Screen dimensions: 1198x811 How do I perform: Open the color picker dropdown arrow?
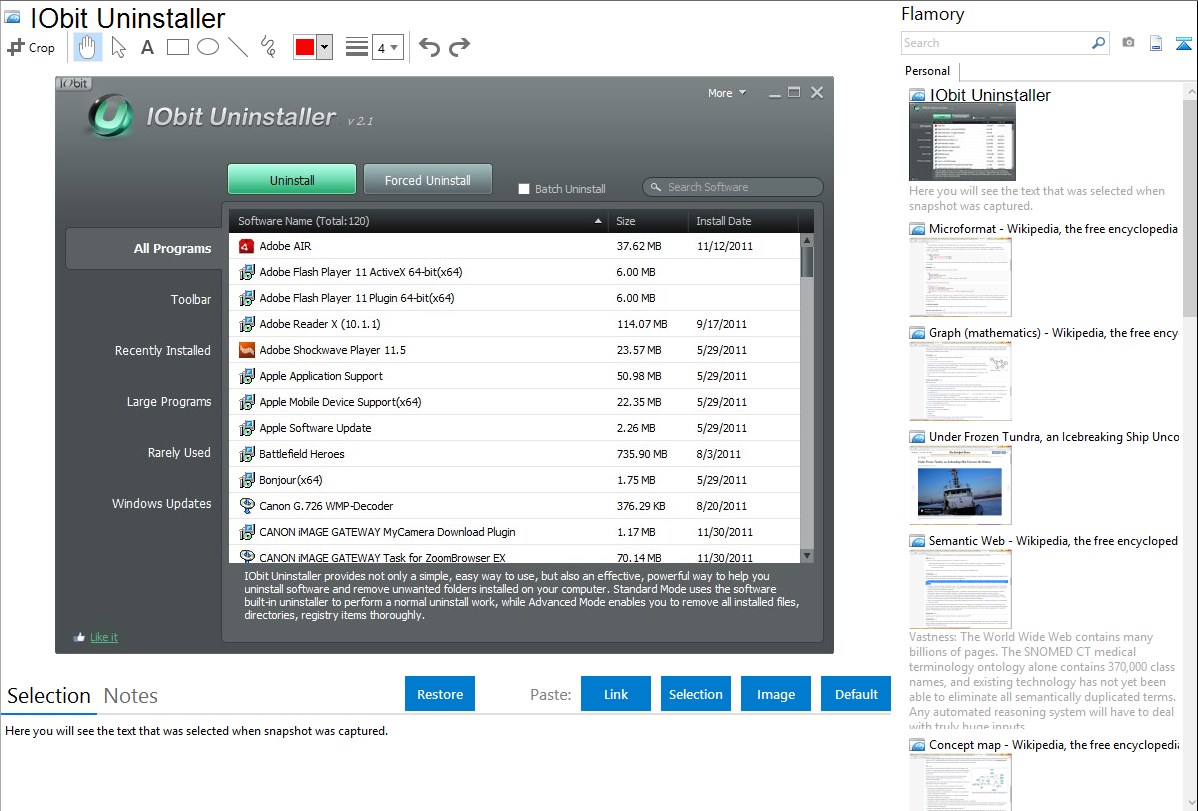point(325,47)
